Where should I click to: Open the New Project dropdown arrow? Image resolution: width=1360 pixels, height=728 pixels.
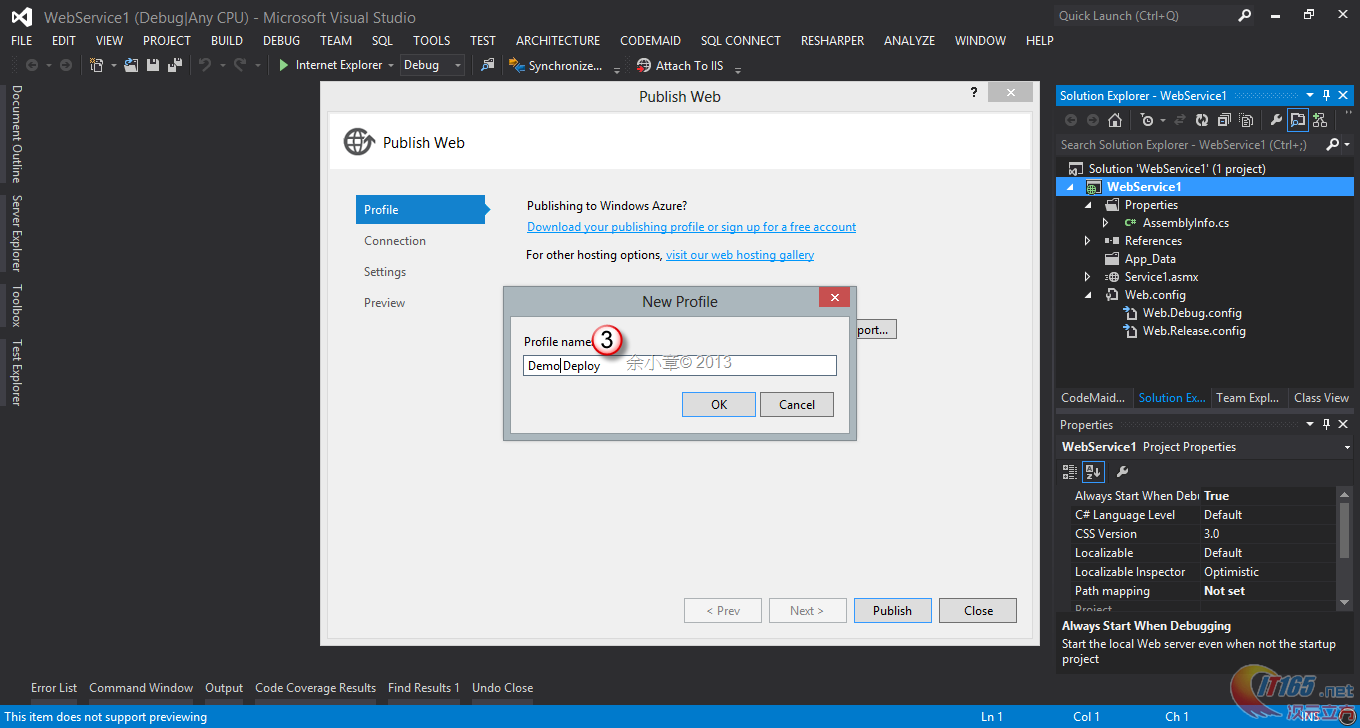pos(113,66)
